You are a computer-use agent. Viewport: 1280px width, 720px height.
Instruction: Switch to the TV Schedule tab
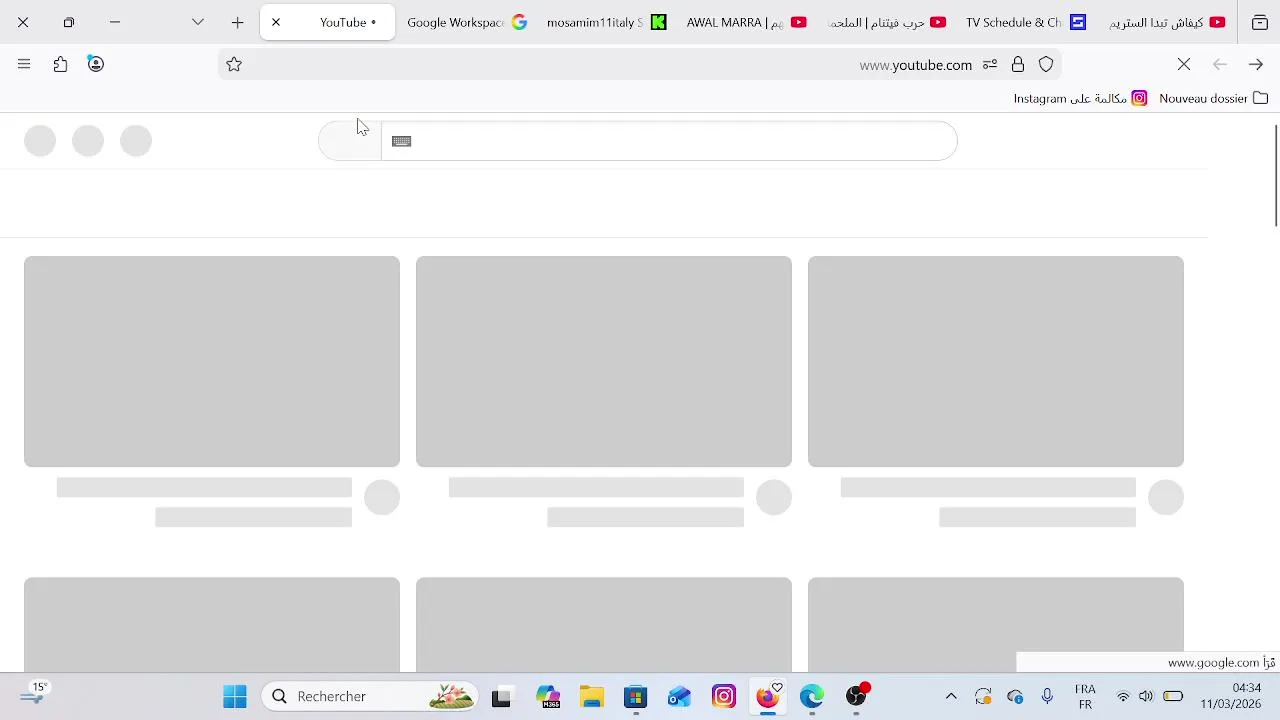click(1025, 22)
